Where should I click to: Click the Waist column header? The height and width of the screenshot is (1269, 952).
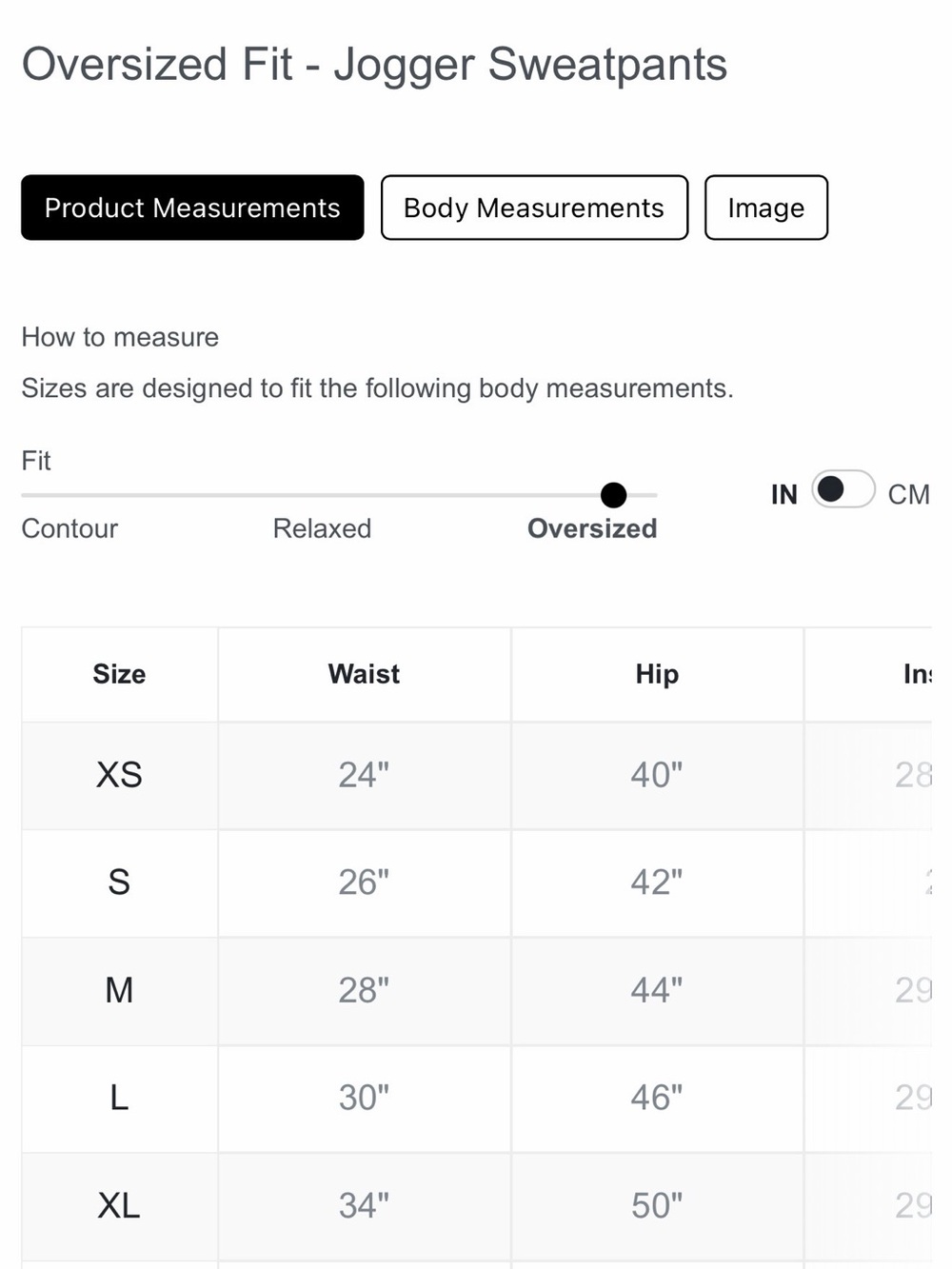[x=364, y=674]
